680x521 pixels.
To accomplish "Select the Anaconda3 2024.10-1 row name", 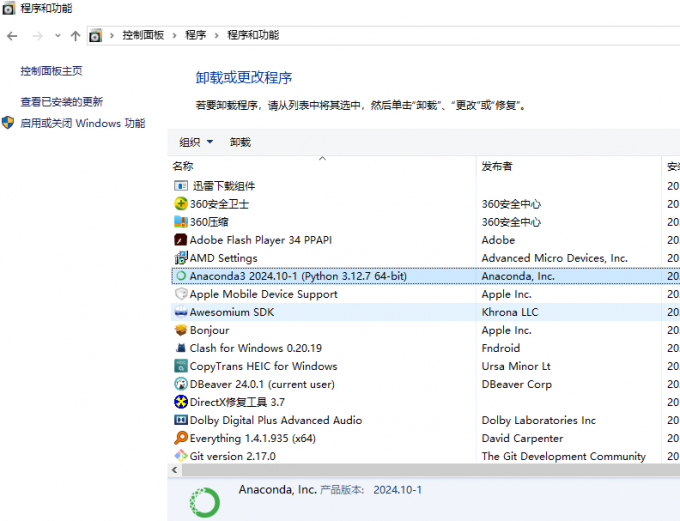I will pos(298,276).
